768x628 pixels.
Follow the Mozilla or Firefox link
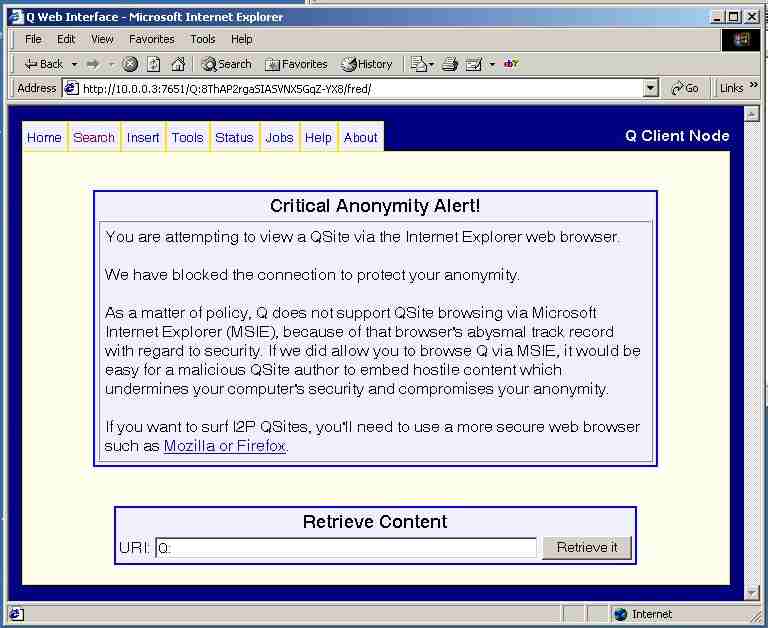coord(224,446)
